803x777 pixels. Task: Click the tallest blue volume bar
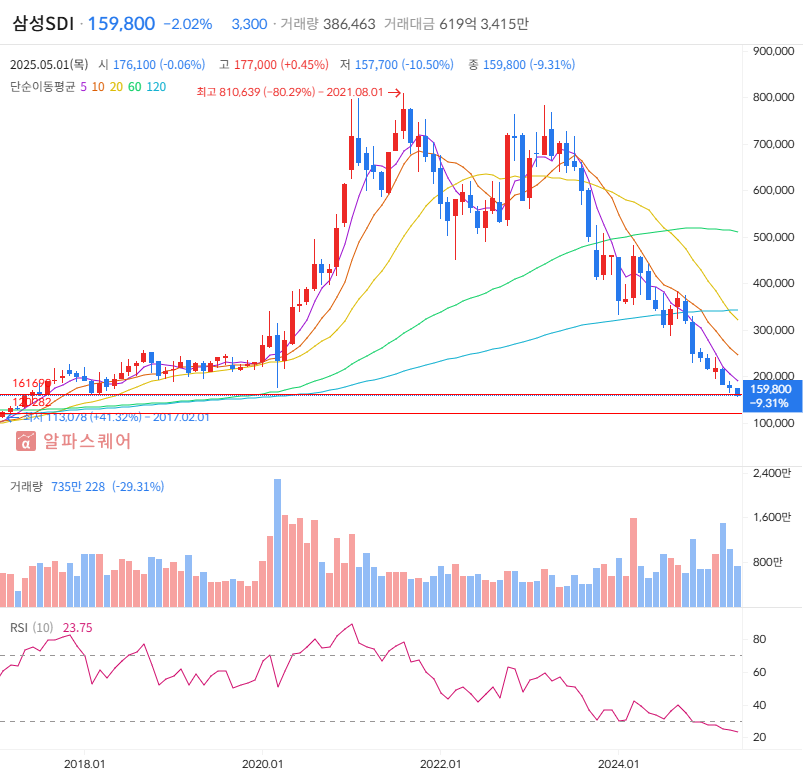(278, 543)
